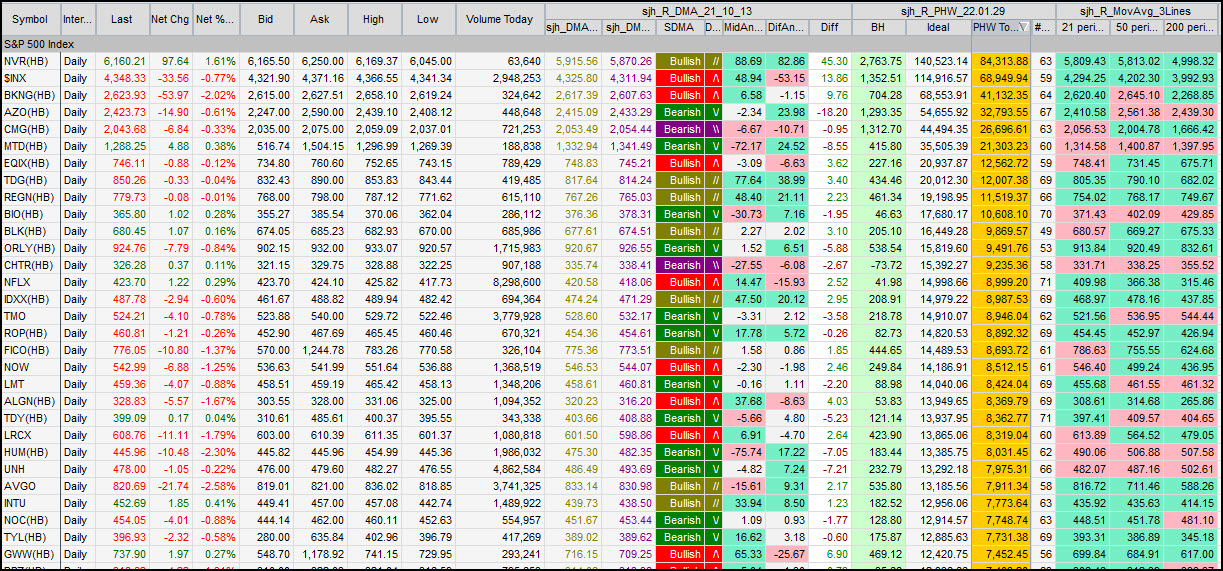The image size is (1223, 571).
Task: Click the SDMA column header
Action: (x=681, y=28)
